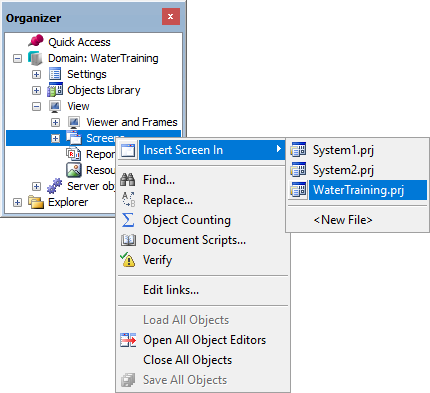
Task: Expand the Objects Library node
Action: (36, 90)
